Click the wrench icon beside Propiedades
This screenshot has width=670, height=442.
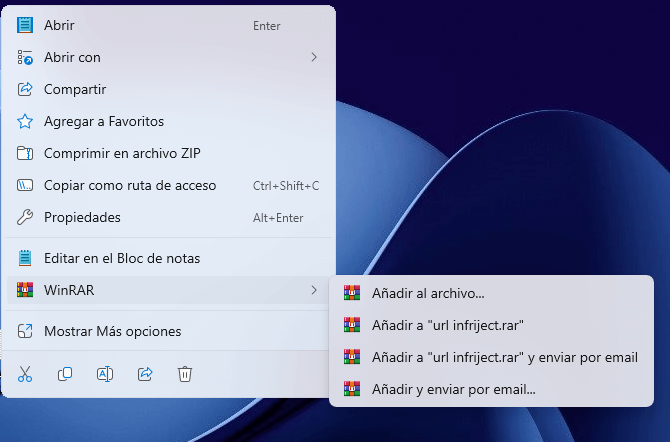[25, 217]
